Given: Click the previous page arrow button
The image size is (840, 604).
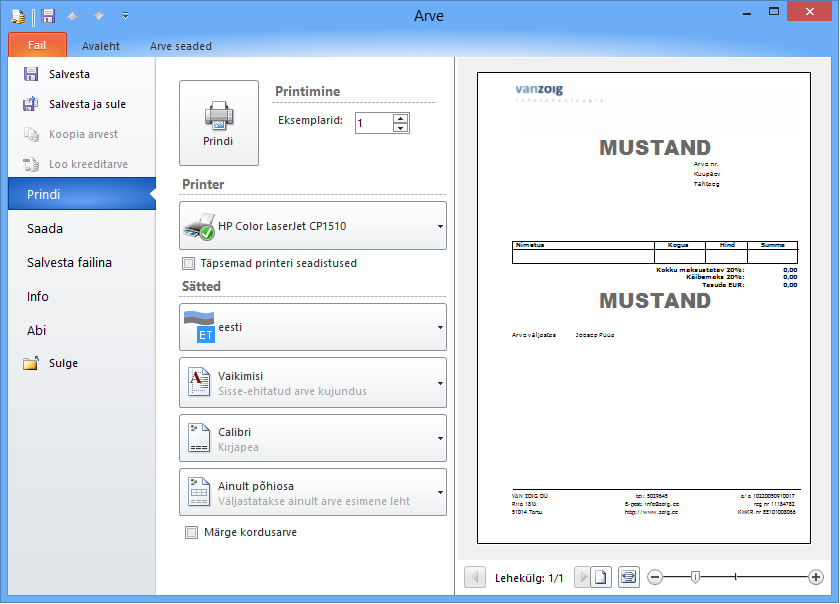Looking at the screenshot, I should [x=475, y=577].
